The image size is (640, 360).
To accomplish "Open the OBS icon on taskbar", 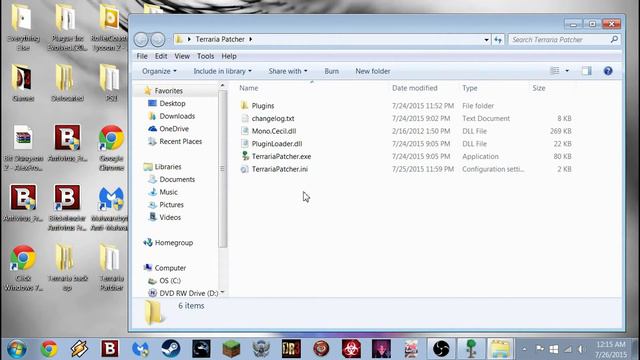I will point(441,349).
